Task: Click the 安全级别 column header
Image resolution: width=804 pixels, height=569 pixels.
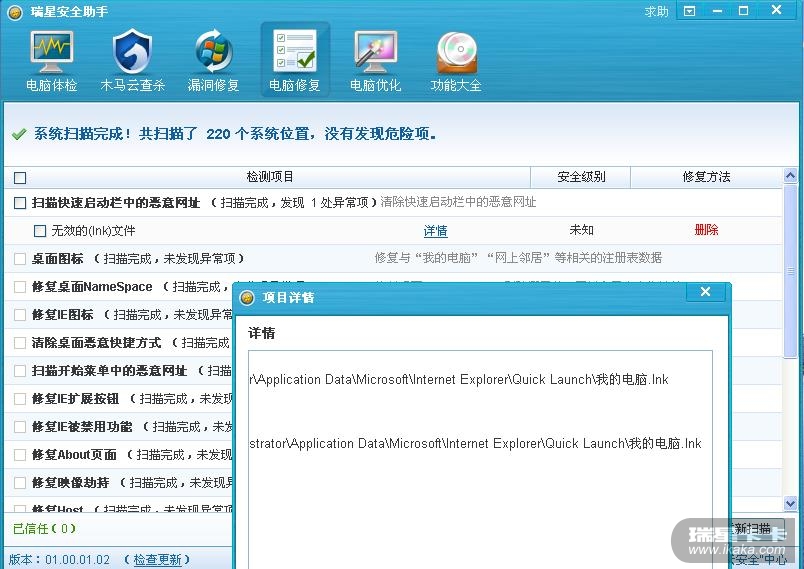Action: coord(581,177)
